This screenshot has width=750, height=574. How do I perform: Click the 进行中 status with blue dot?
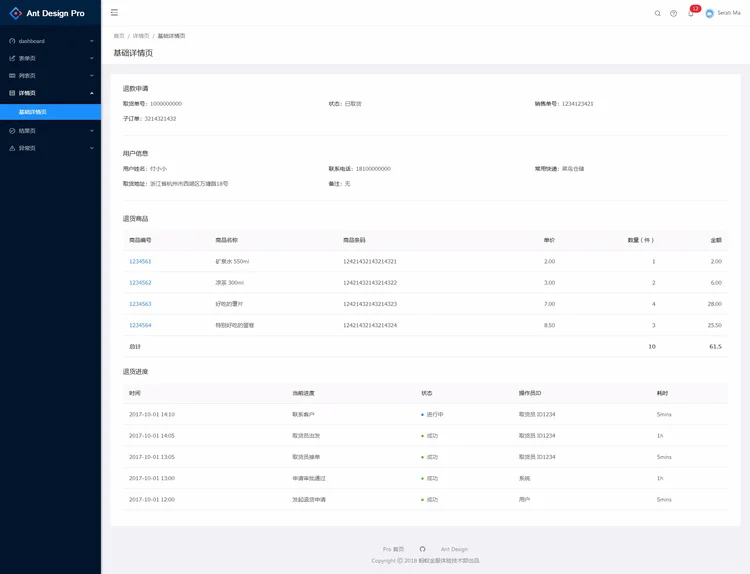tap(432, 414)
